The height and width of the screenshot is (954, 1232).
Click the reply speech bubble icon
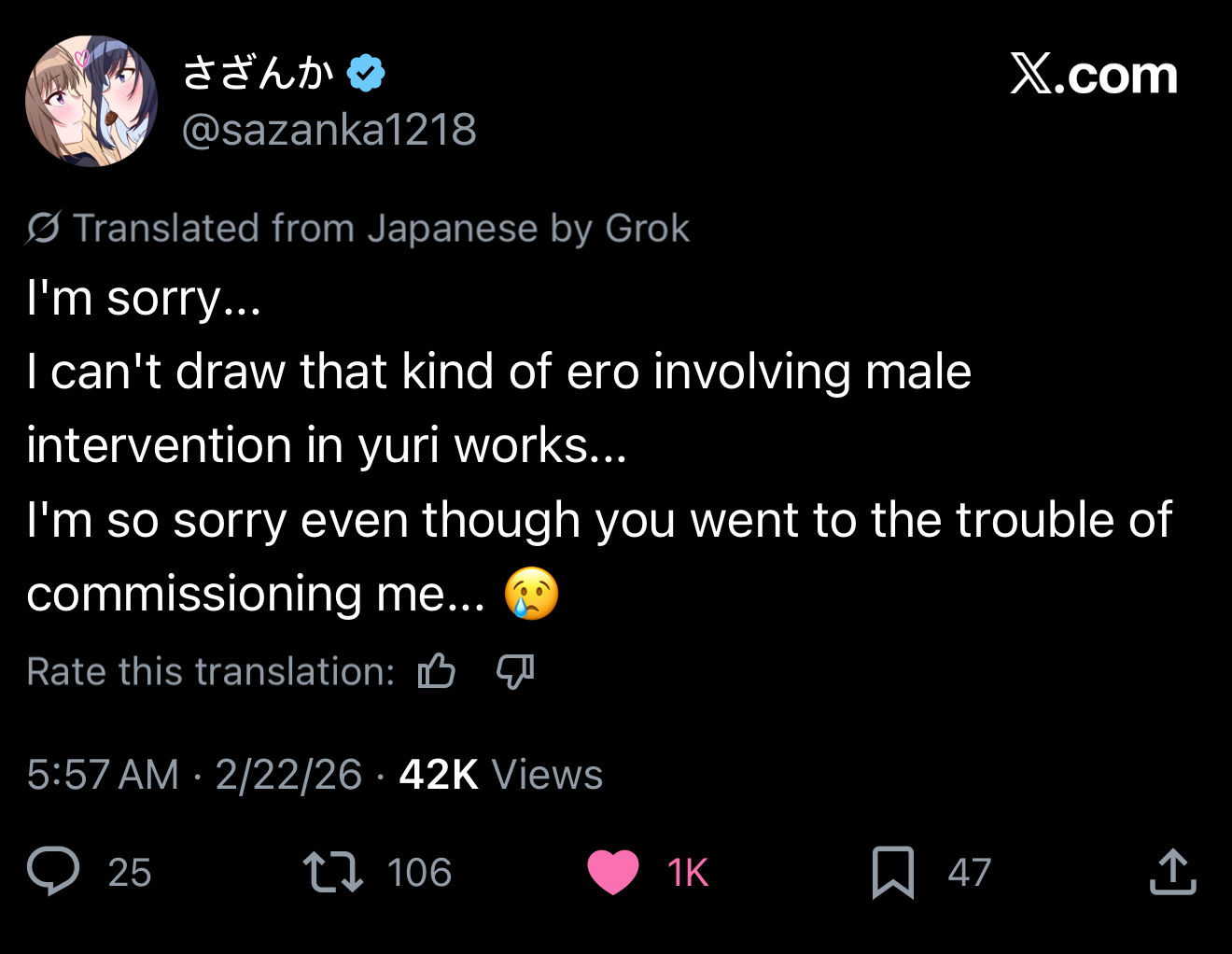pyautogui.click(x=53, y=871)
